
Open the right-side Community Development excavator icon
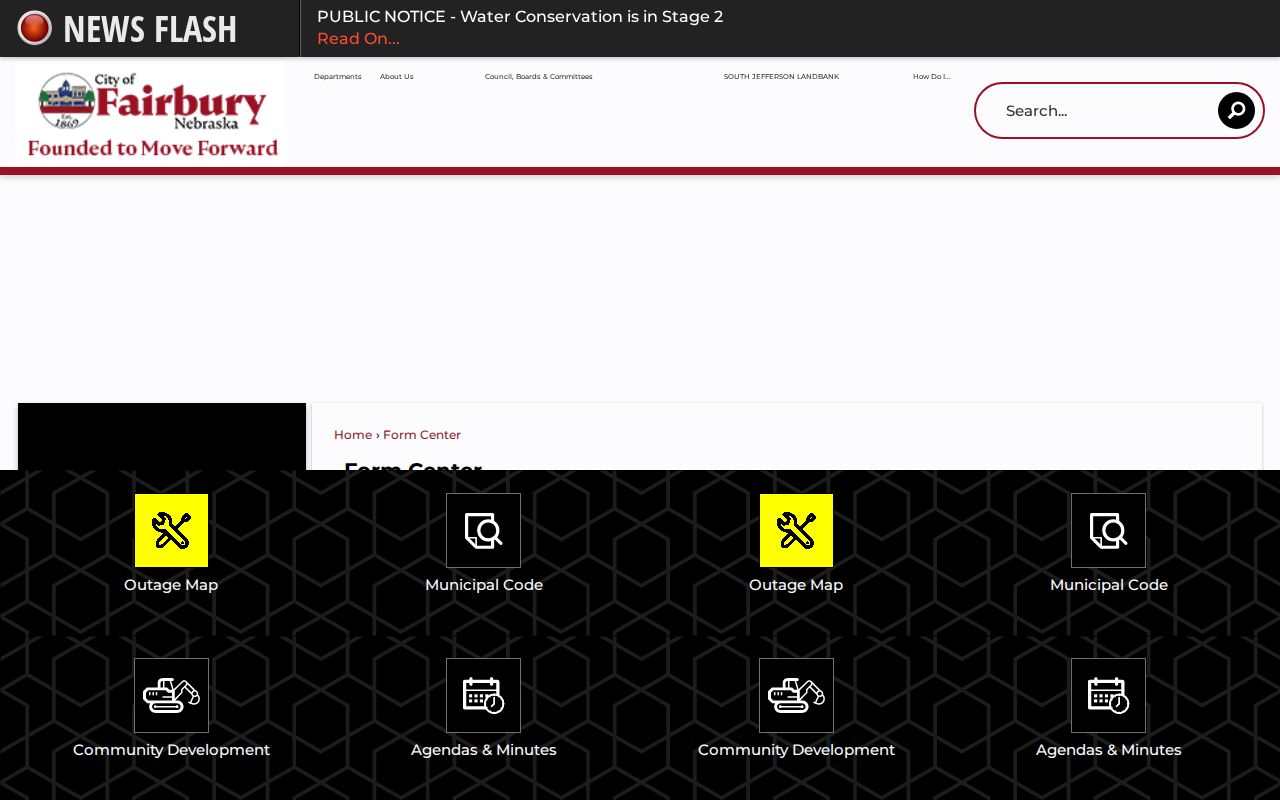coord(796,695)
